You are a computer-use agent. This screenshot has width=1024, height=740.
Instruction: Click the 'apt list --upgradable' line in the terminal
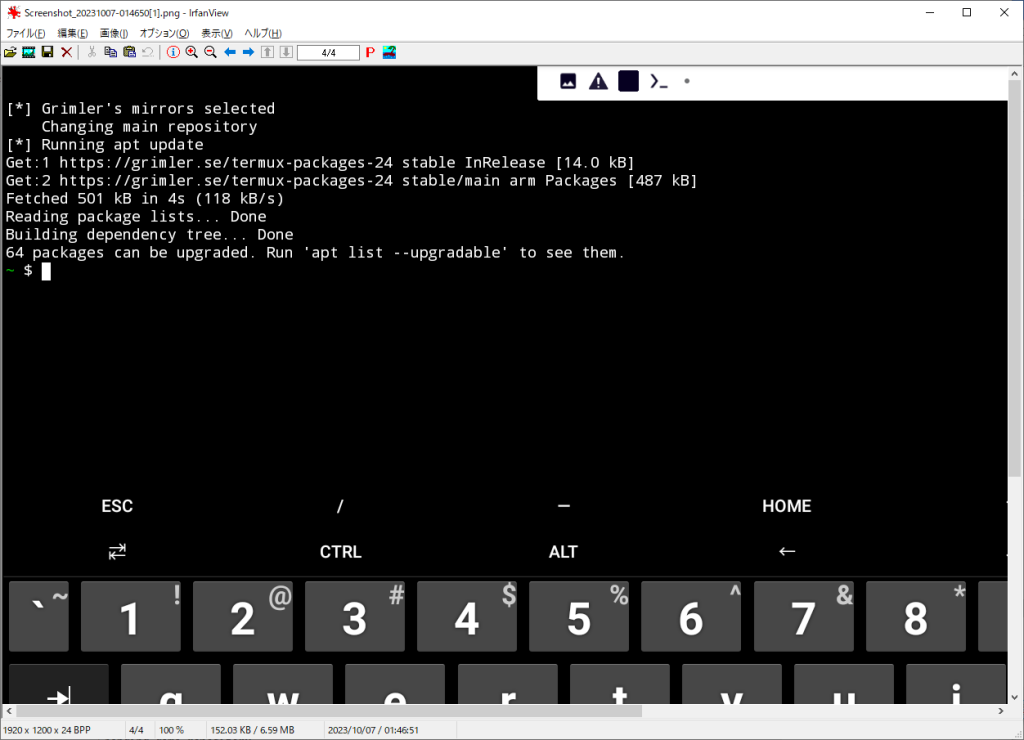pyautogui.click(x=315, y=253)
